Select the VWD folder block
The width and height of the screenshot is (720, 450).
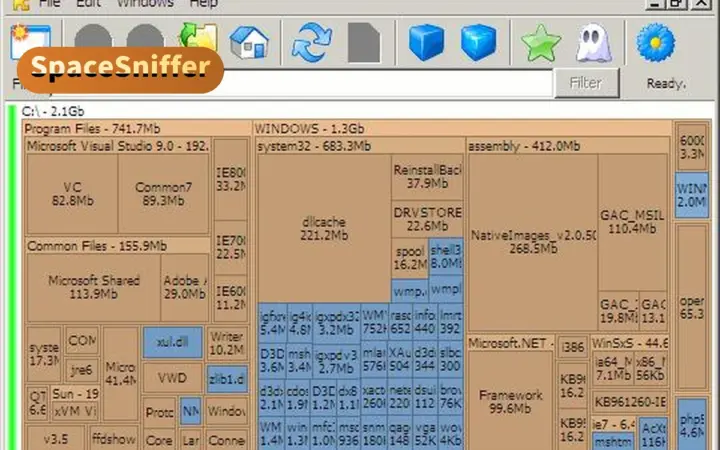(172, 378)
